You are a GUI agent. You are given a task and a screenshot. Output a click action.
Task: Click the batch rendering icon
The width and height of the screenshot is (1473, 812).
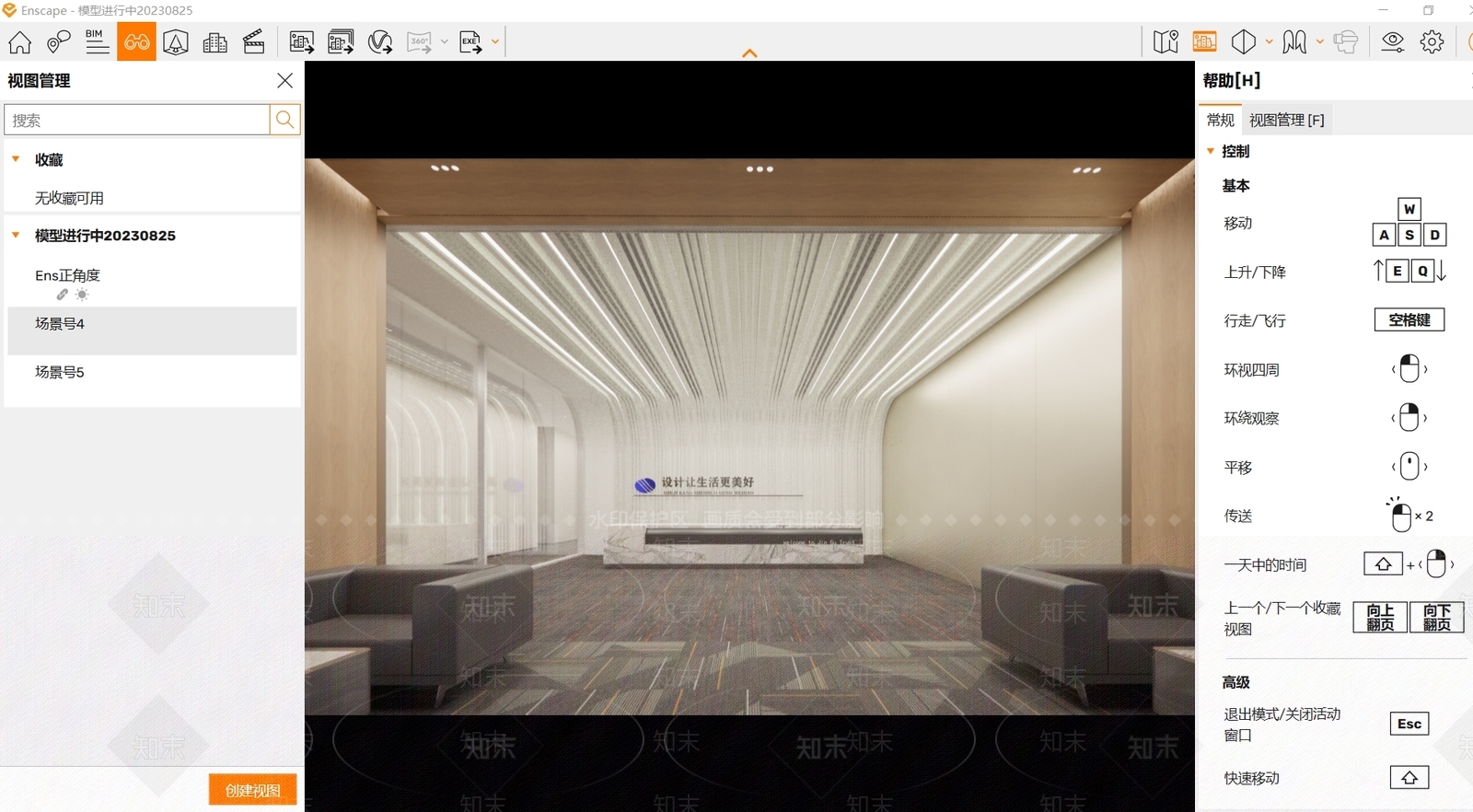click(x=341, y=42)
